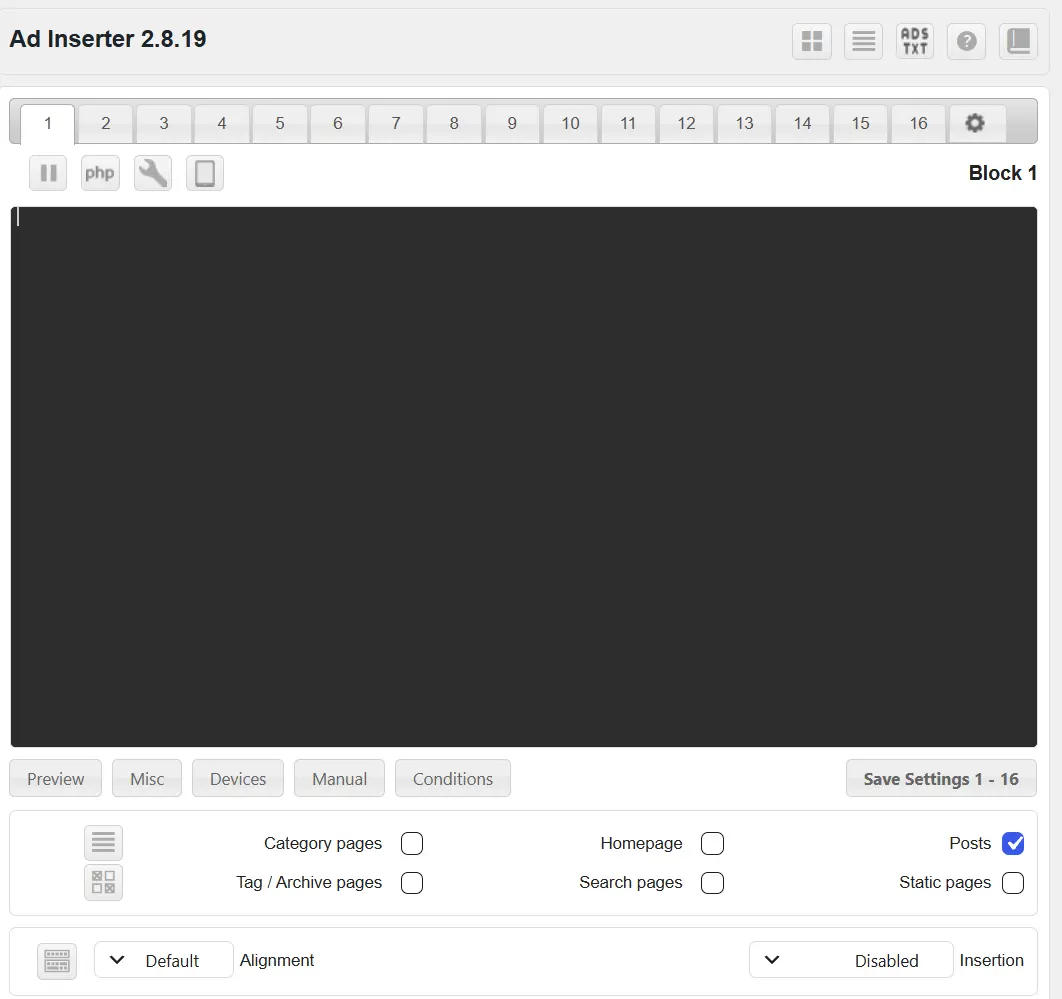1062x999 pixels.
Task: Open the gear settings tab
Action: [975, 123]
